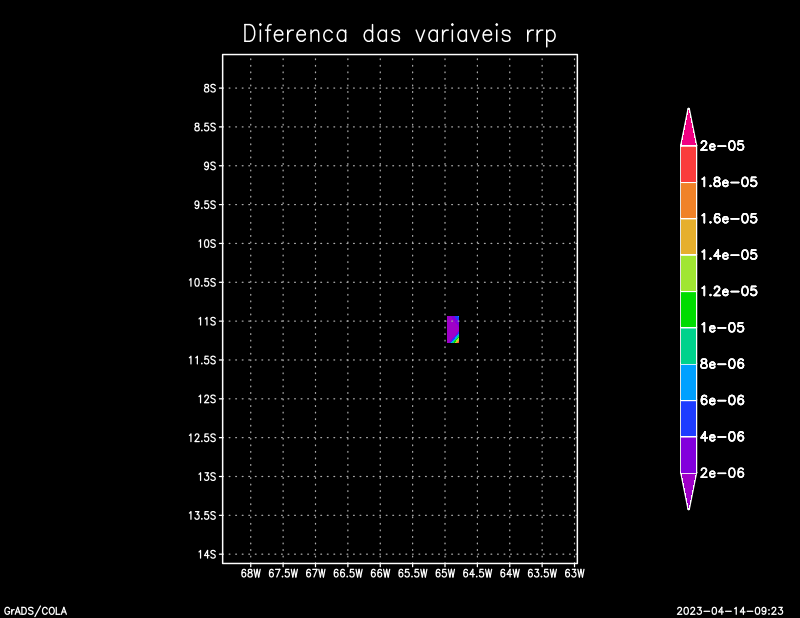Select the 66W longitude axis label

(x=380, y=573)
